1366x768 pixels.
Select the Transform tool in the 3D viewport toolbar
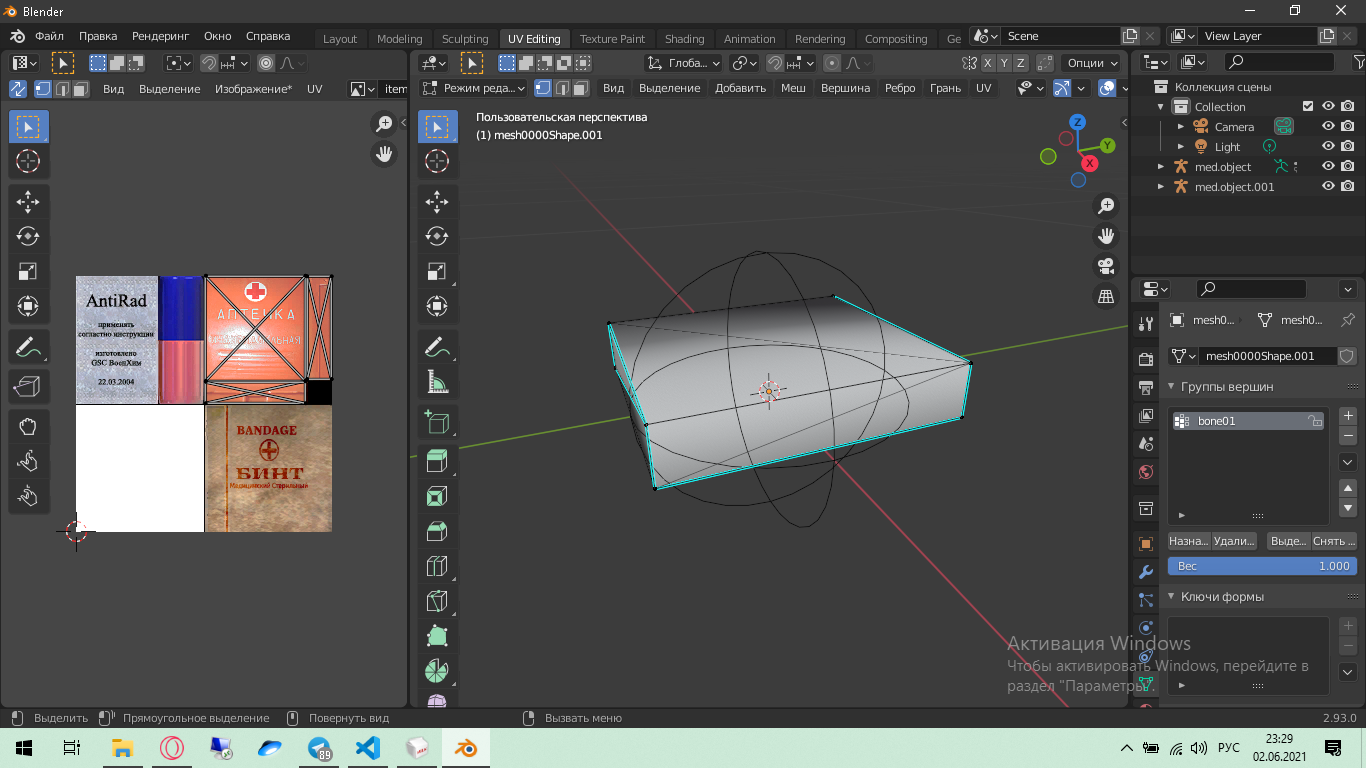[x=437, y=306]
